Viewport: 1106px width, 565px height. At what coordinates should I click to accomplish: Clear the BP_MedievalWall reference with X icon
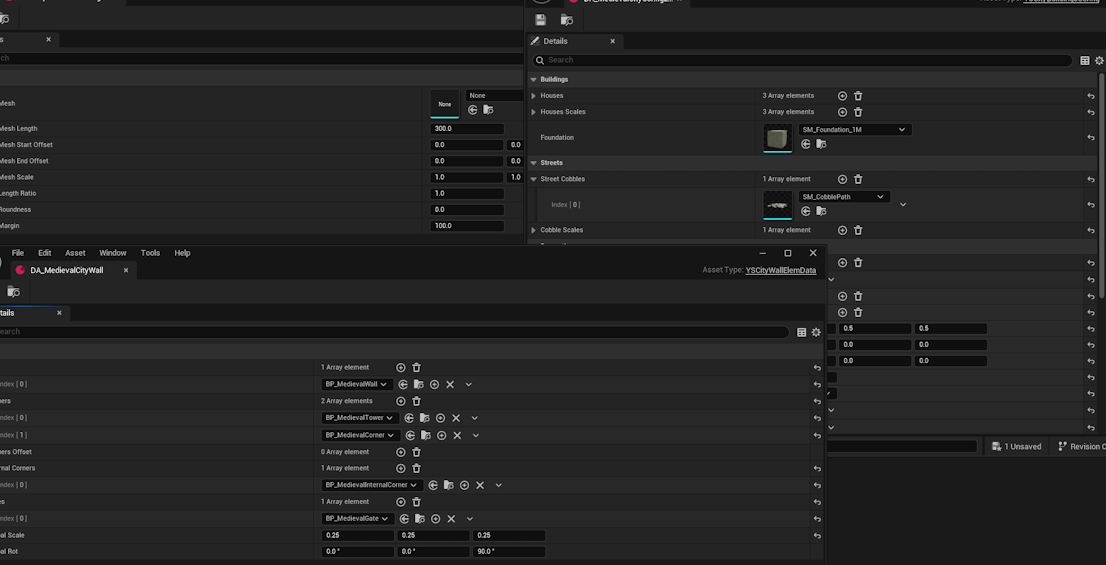point(450,384)
